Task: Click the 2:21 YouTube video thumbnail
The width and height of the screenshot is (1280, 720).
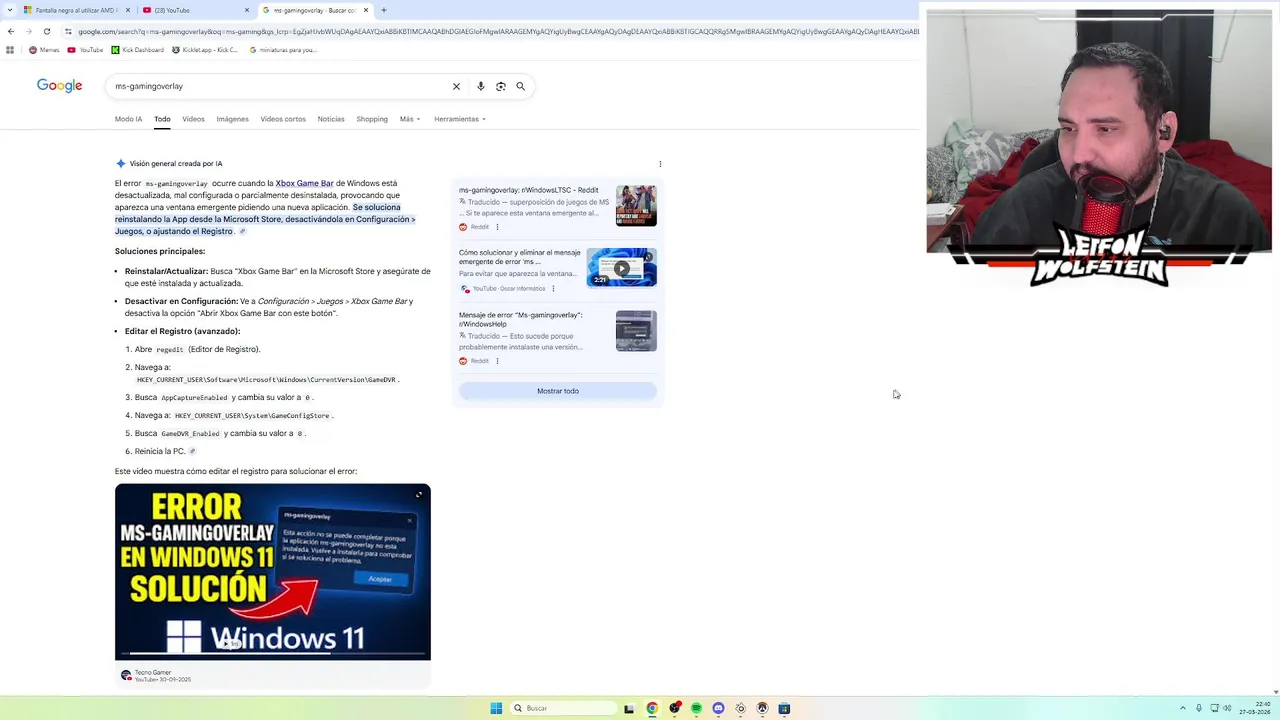Action: coord(621,268)
